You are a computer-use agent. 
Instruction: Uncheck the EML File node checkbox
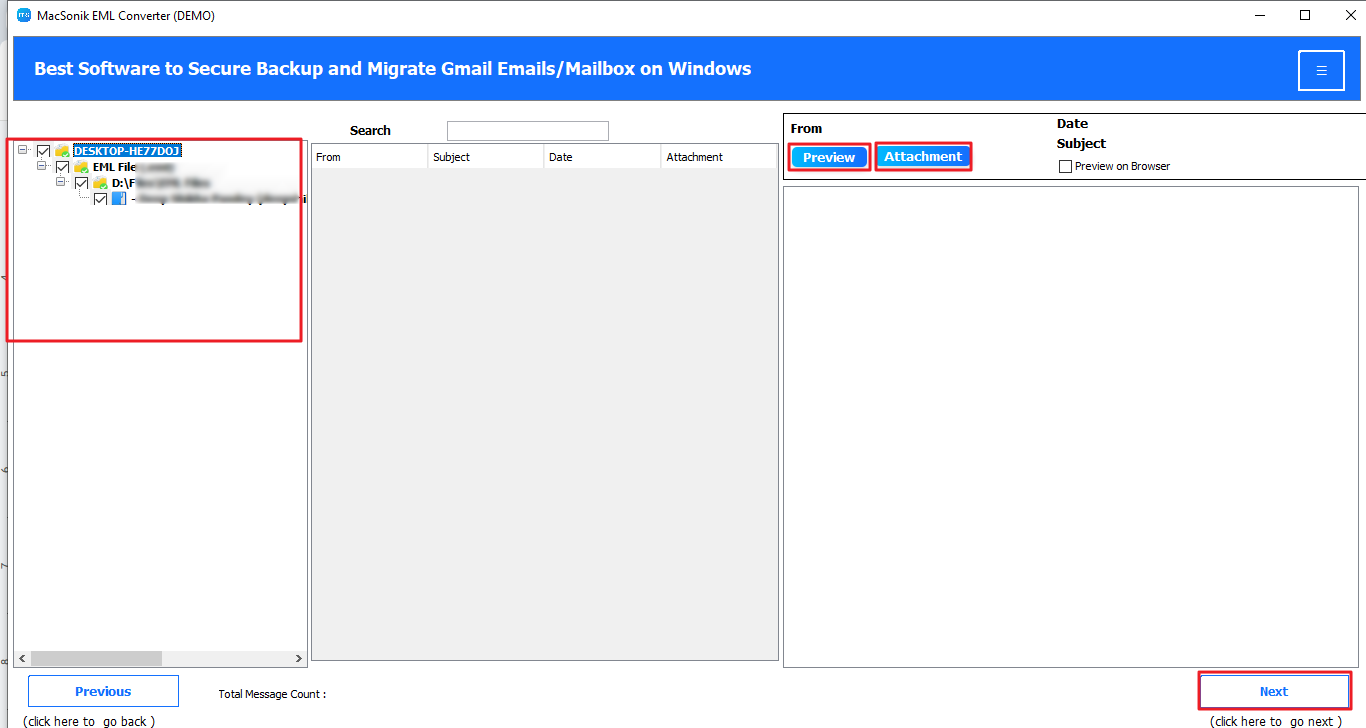tap(62, 167)
